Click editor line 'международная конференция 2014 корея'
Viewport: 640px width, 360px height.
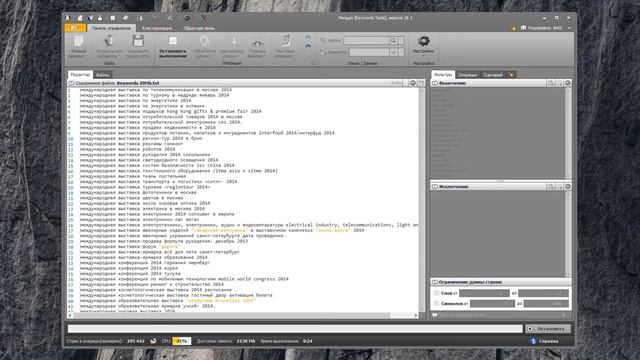pos(130,268)
